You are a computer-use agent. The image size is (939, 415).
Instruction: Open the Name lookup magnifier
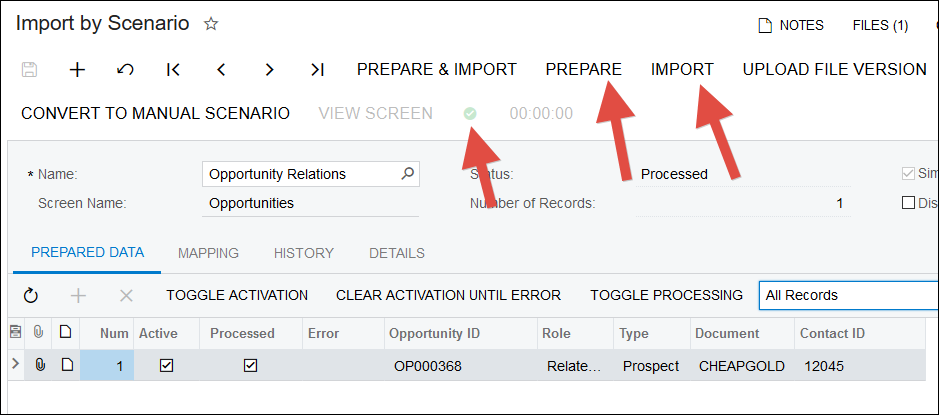(x=407, y=173)
